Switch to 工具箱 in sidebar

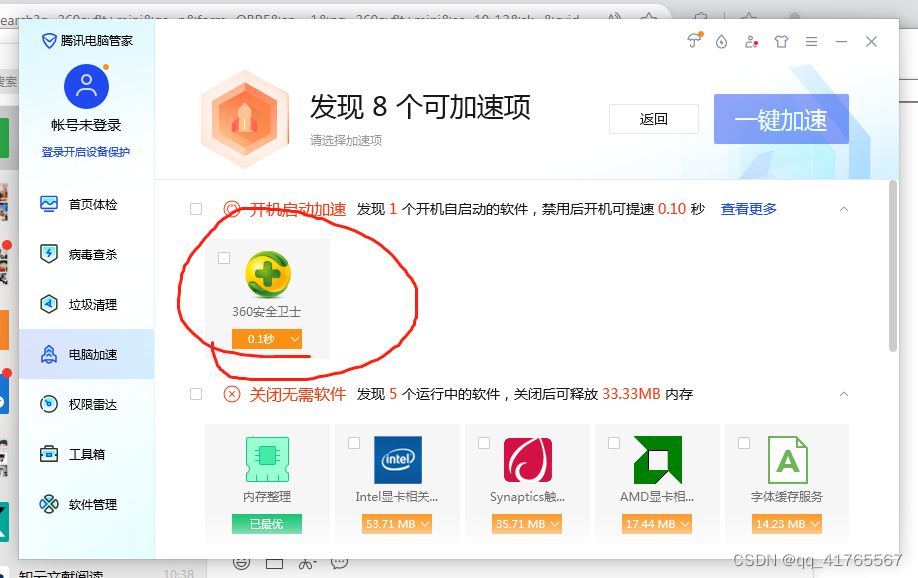tap(87, 454)
